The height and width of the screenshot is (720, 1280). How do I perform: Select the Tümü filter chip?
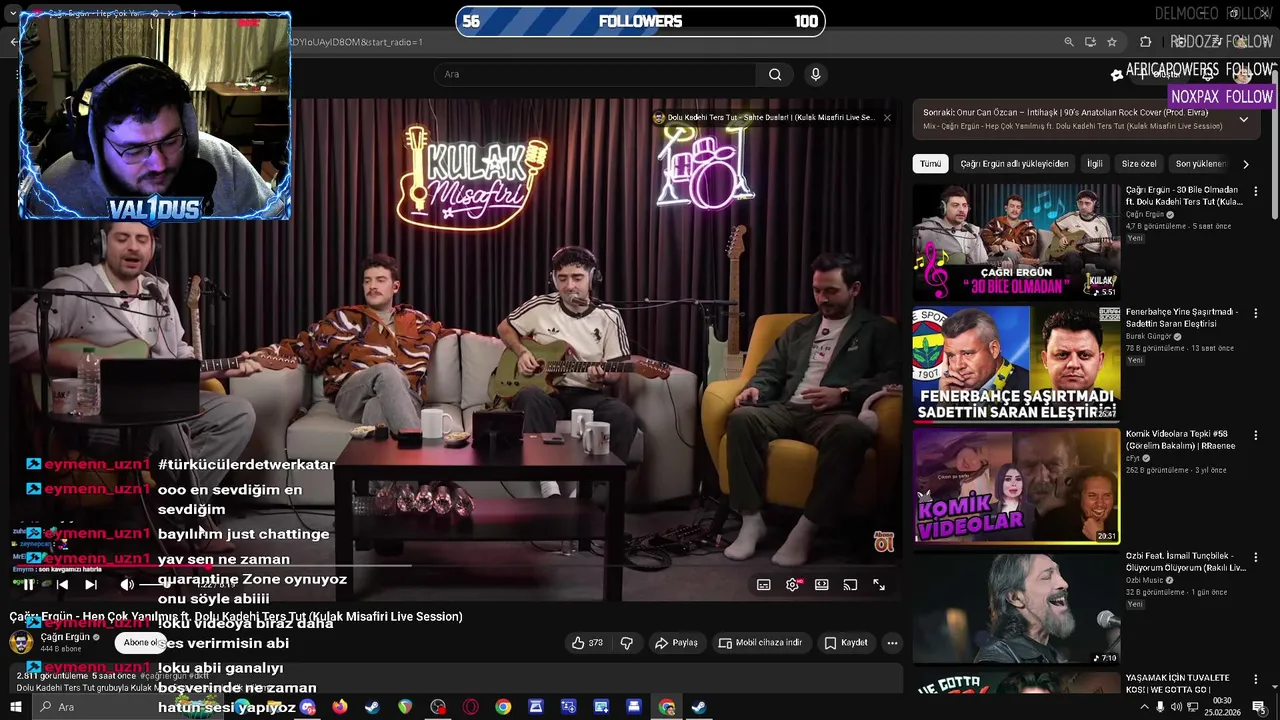(931, 164)
